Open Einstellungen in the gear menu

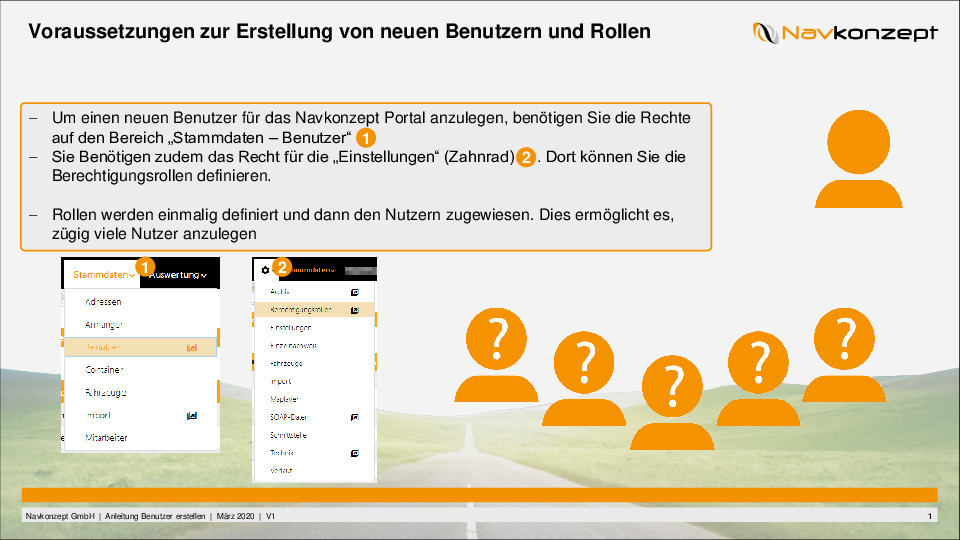tap(291, 328)
